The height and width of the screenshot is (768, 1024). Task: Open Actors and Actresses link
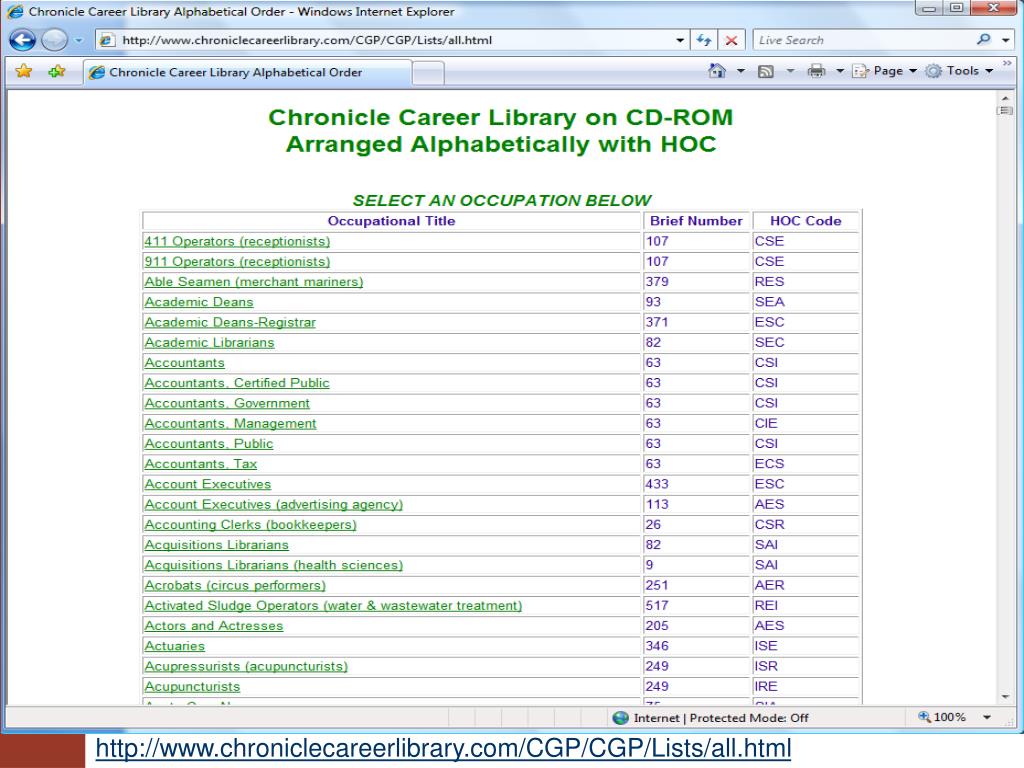214,626
